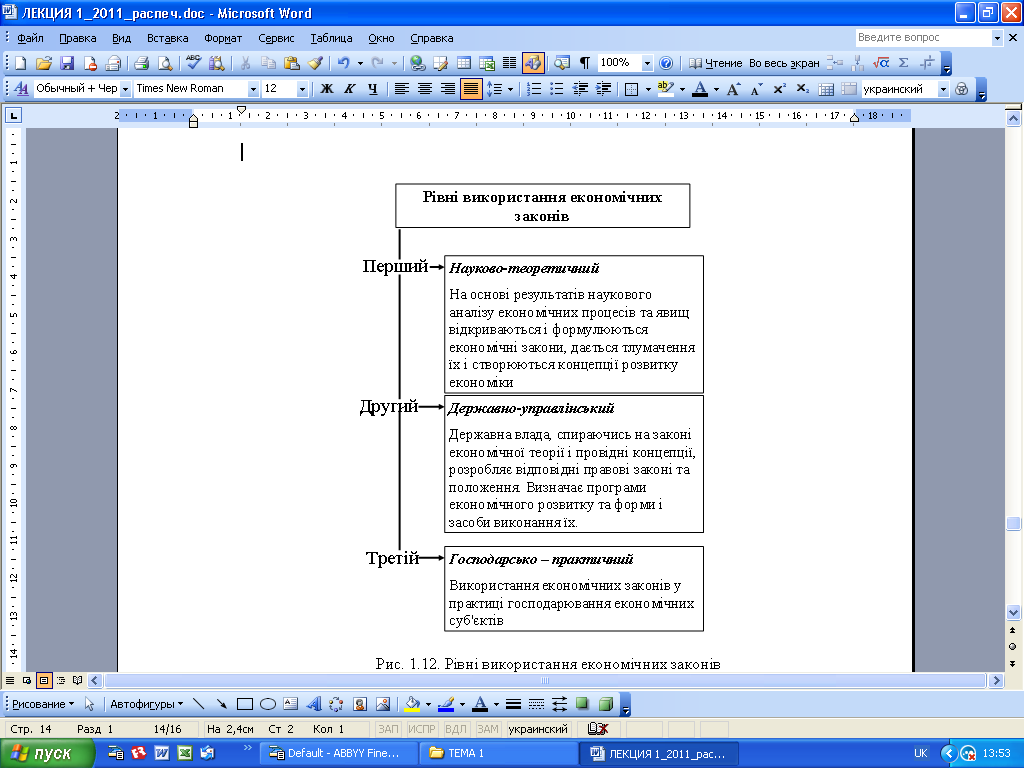This screenshot has width=1024, height=768.
Task: Open font size 12 dropdown
Action: click(302, 89)
